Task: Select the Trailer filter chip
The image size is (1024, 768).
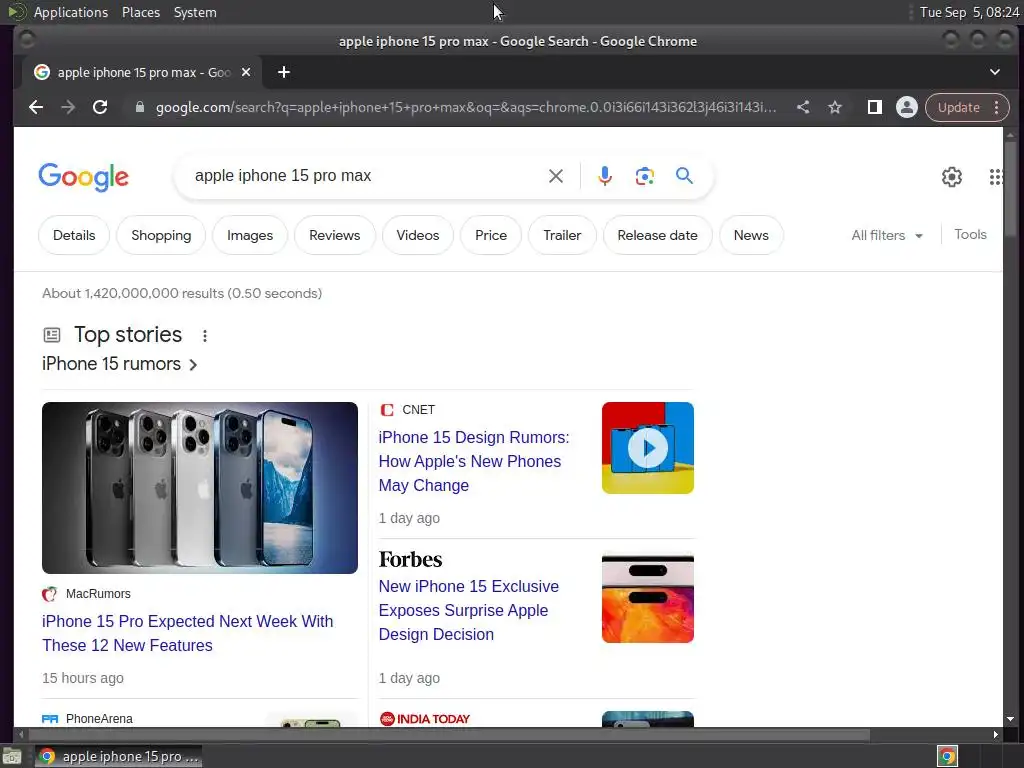Action: (562, 235)
